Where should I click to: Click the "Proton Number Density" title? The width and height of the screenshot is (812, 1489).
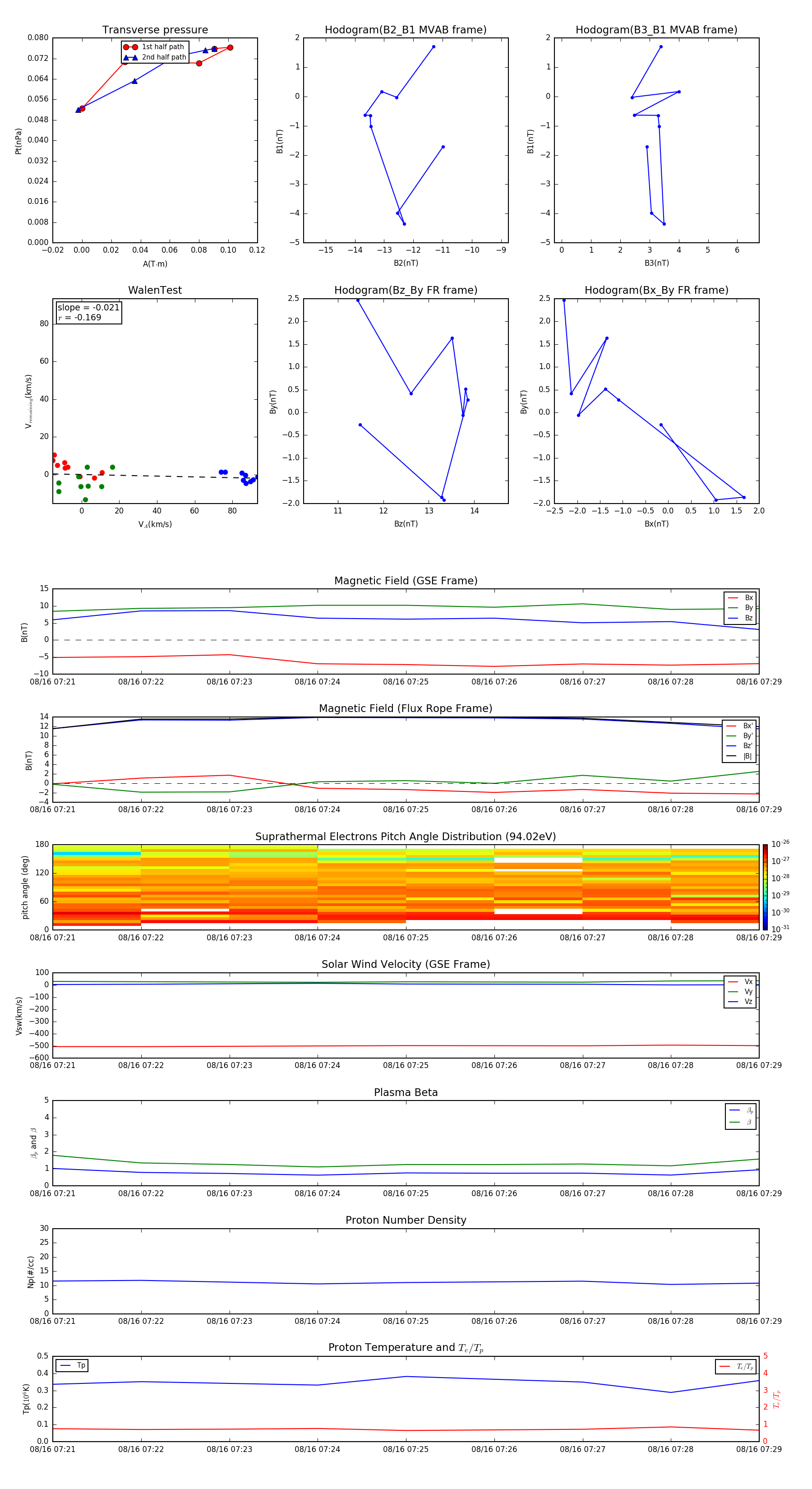coord(406,1220)
